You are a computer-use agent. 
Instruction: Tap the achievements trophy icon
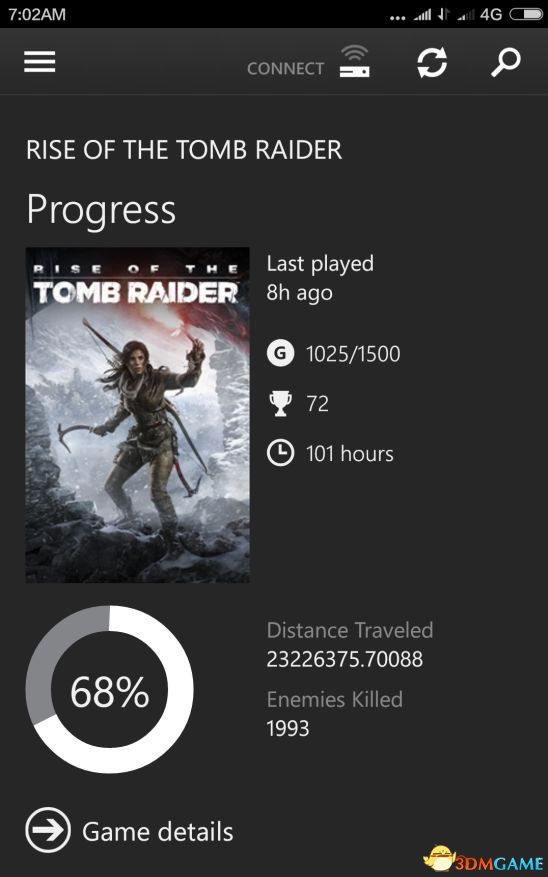pos(280,404)
